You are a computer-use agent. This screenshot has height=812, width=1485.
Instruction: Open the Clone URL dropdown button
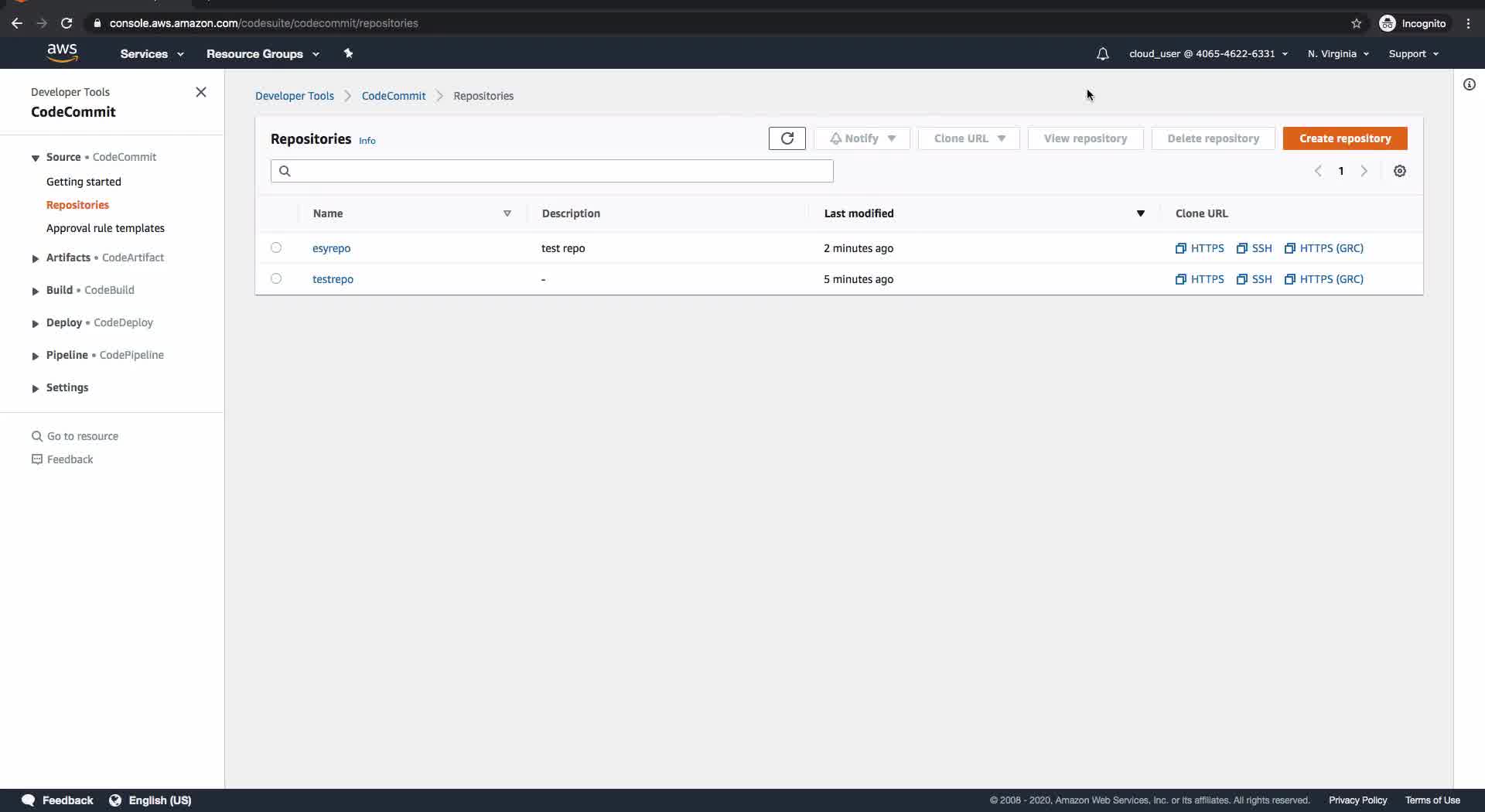[x=968, y=138]
